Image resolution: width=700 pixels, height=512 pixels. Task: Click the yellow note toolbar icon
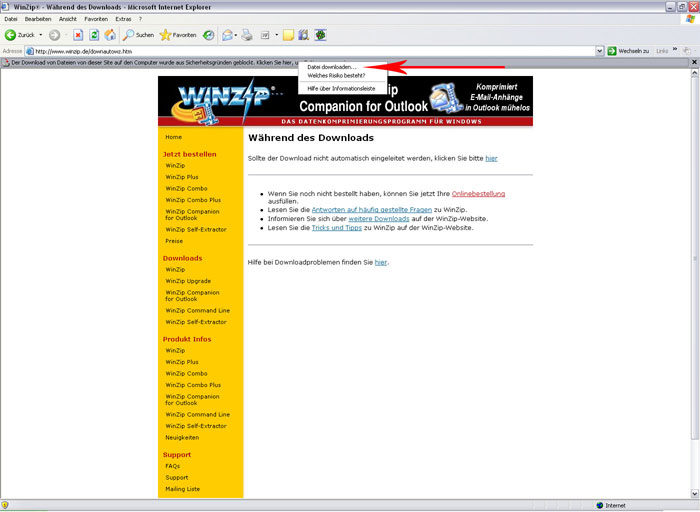288,35
